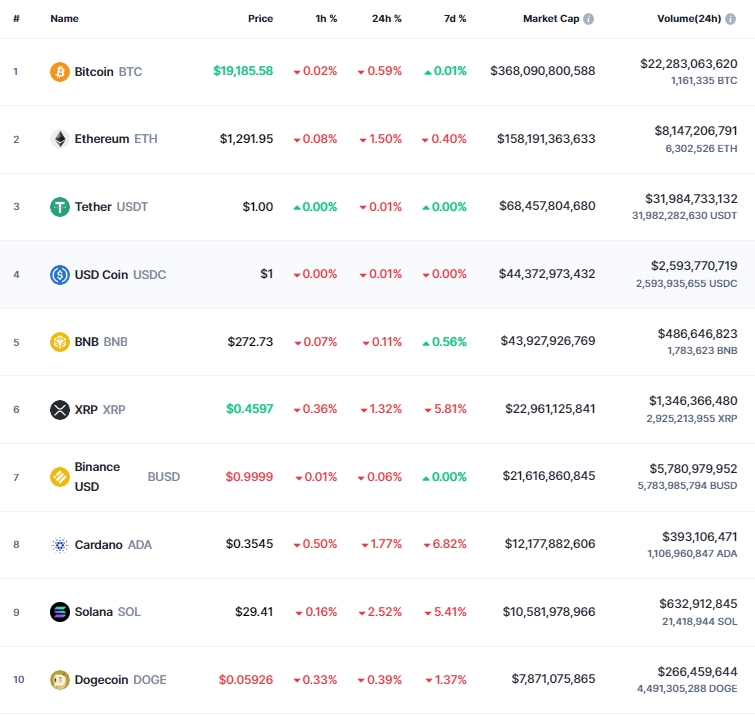Open the USD Coin USDC name link
This screenshot has height=716, width=755.
click(x=120, y=275)
